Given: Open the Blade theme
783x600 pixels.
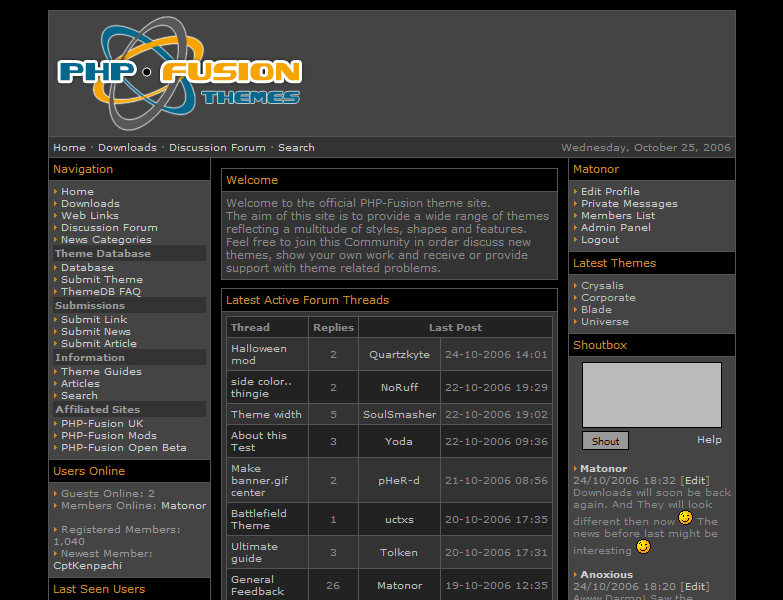Looking at the screenshot, I should [596, 309].
